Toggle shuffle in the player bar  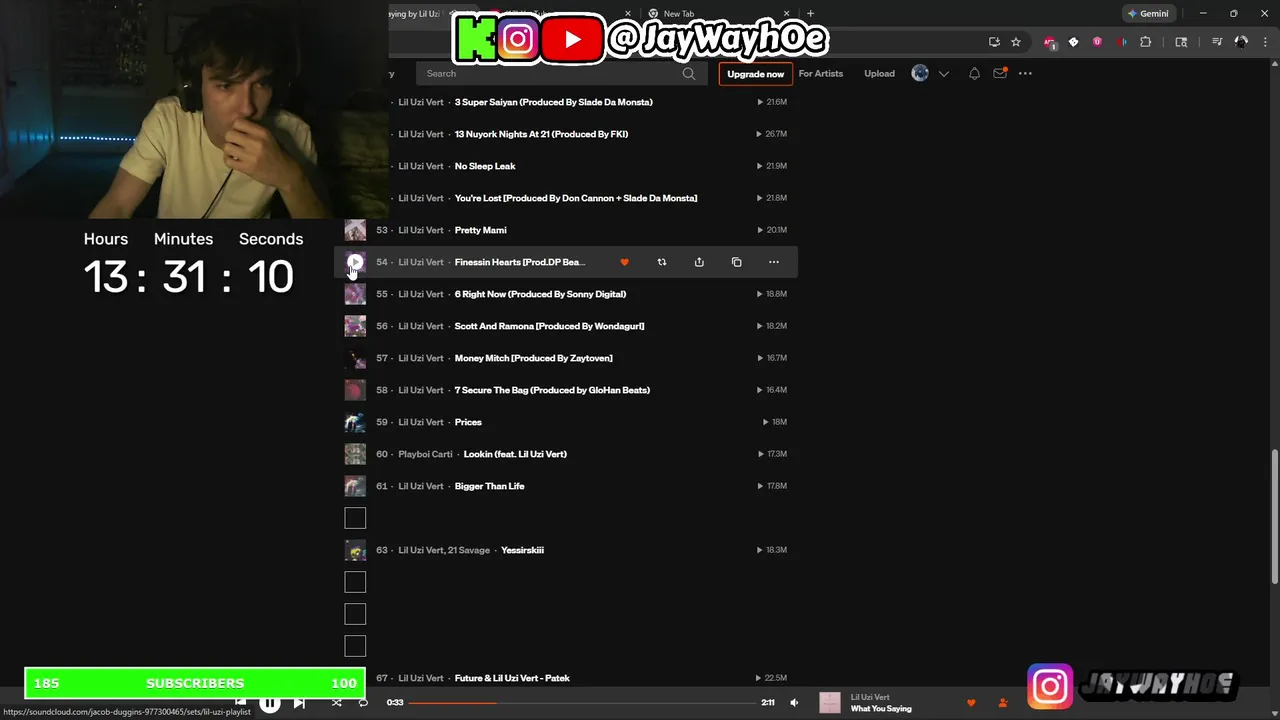[336, 703]
